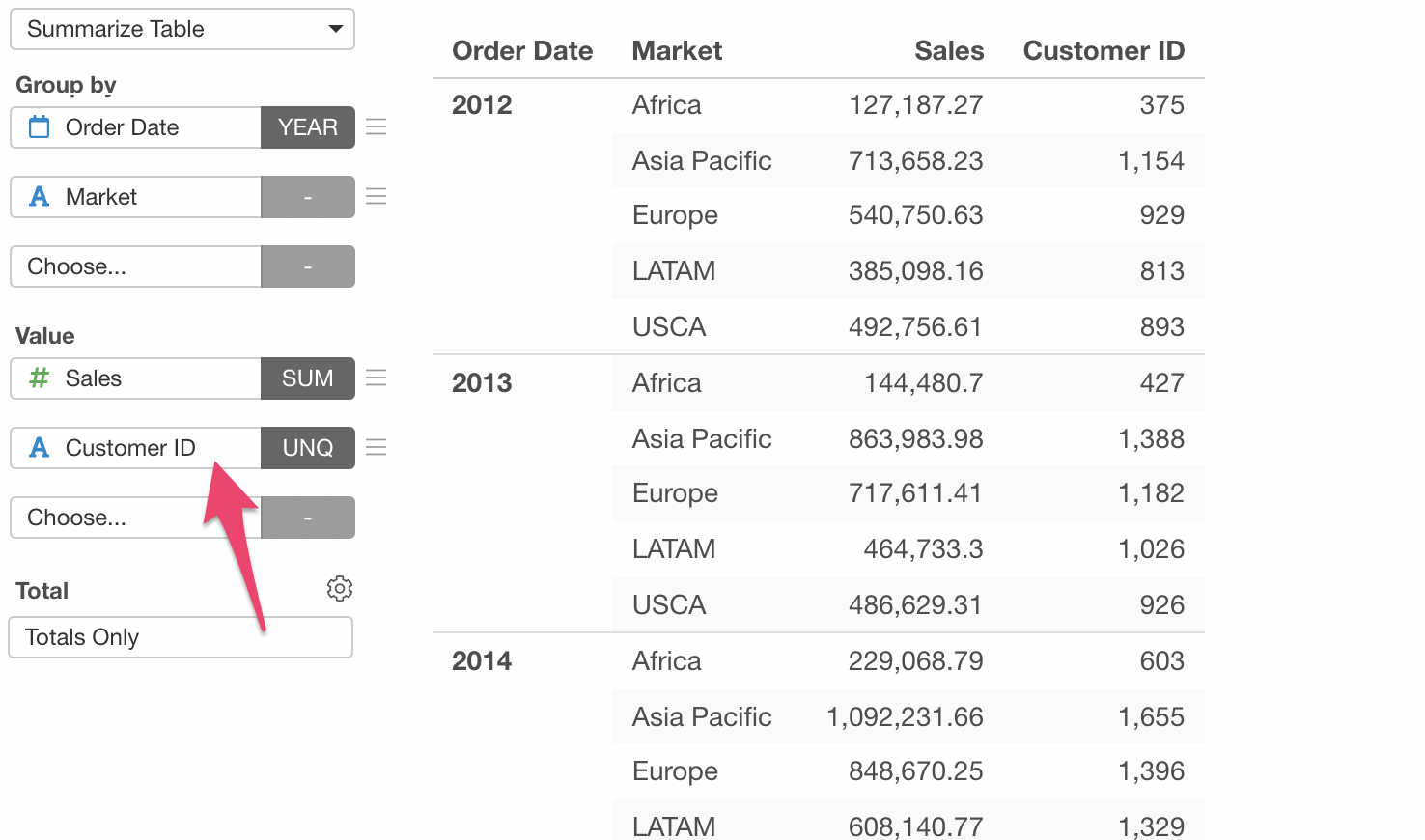
Task: Open the Totals Only selector
Action: [x=181, y=637]
